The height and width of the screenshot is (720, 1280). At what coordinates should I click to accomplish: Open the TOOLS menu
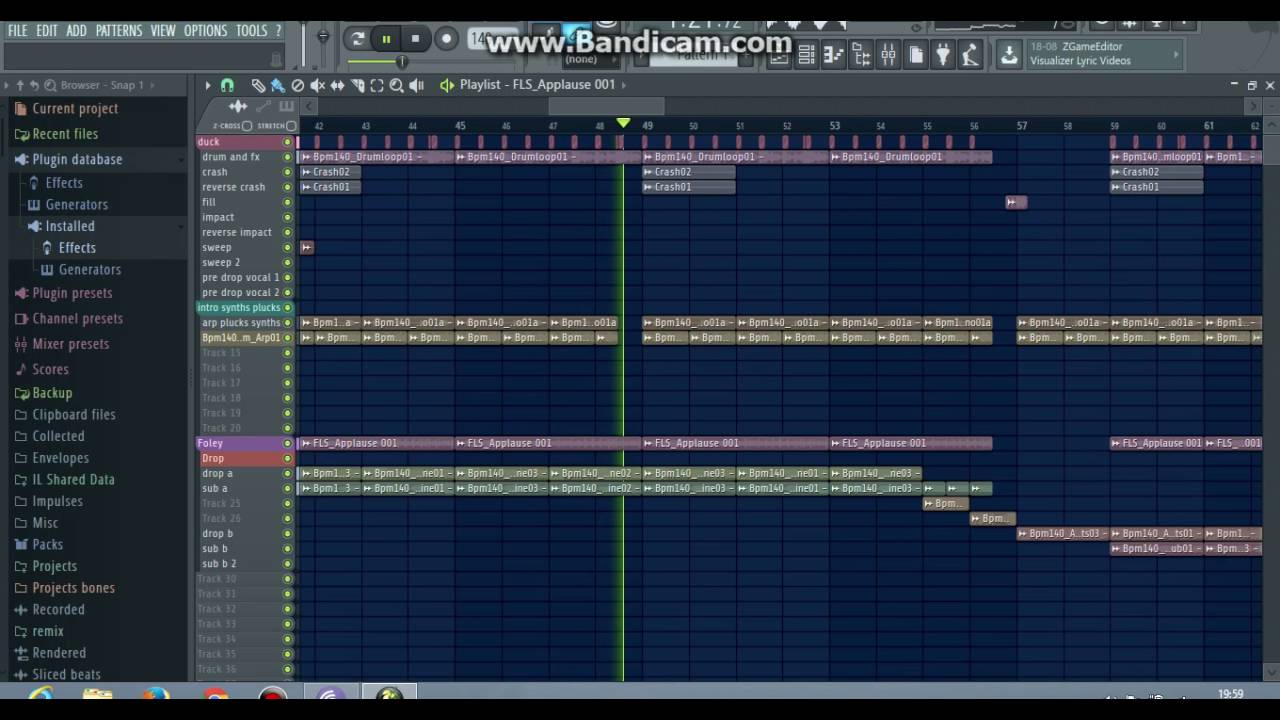tap(252, 31)
